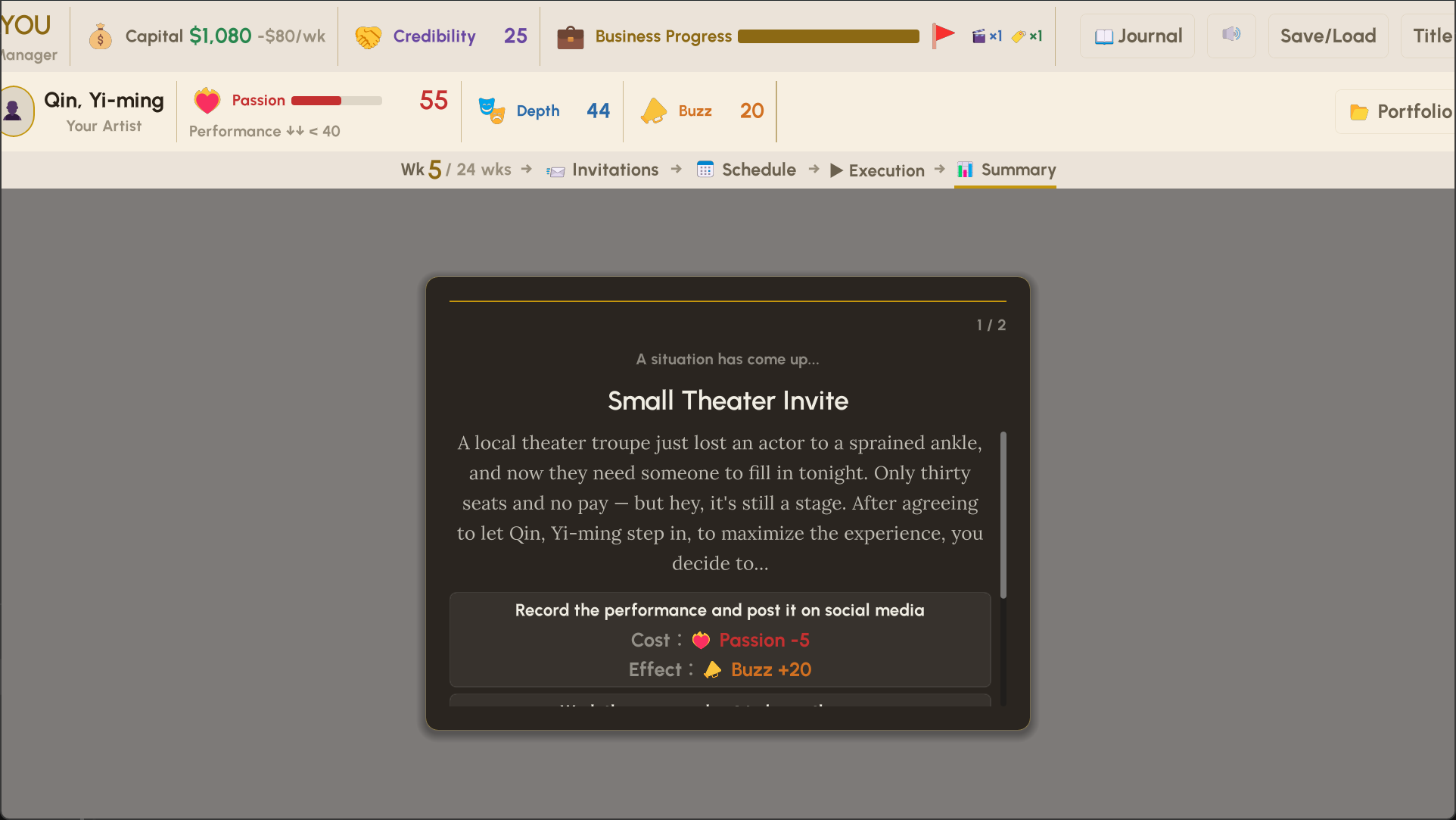This screenshot has width=1456, height=820.
Task: Return to Title screen
Action: pyautogui.click(x=1430, y=36)
